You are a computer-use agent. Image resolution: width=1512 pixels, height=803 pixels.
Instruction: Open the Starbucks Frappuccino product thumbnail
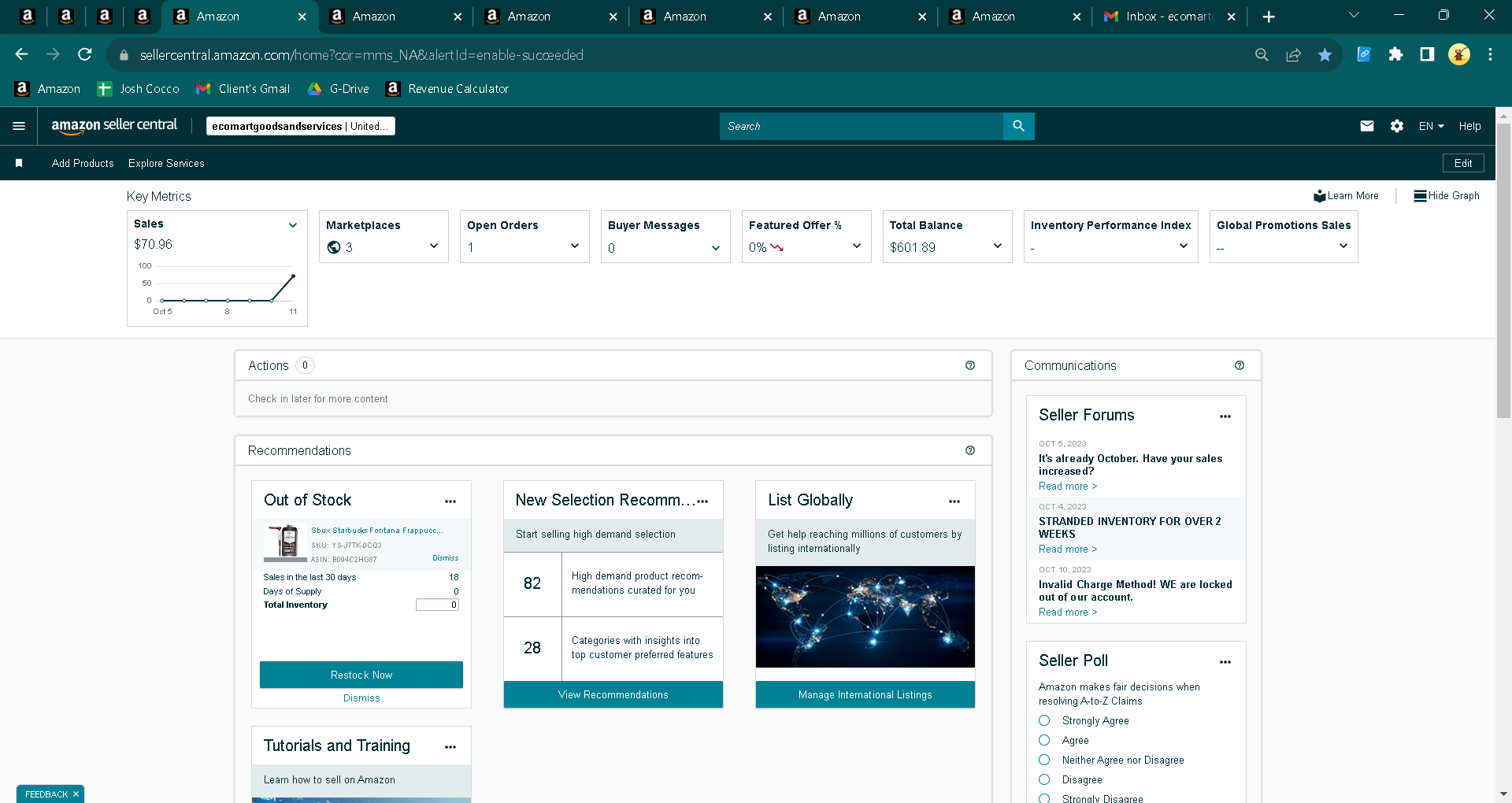click(x=285, y=542)
